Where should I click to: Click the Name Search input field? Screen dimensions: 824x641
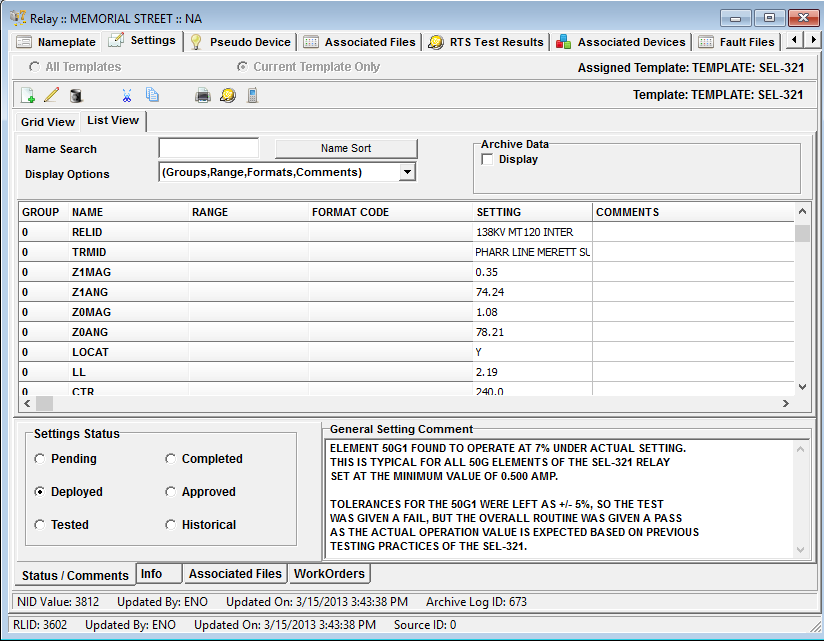(x=209, y=148)
